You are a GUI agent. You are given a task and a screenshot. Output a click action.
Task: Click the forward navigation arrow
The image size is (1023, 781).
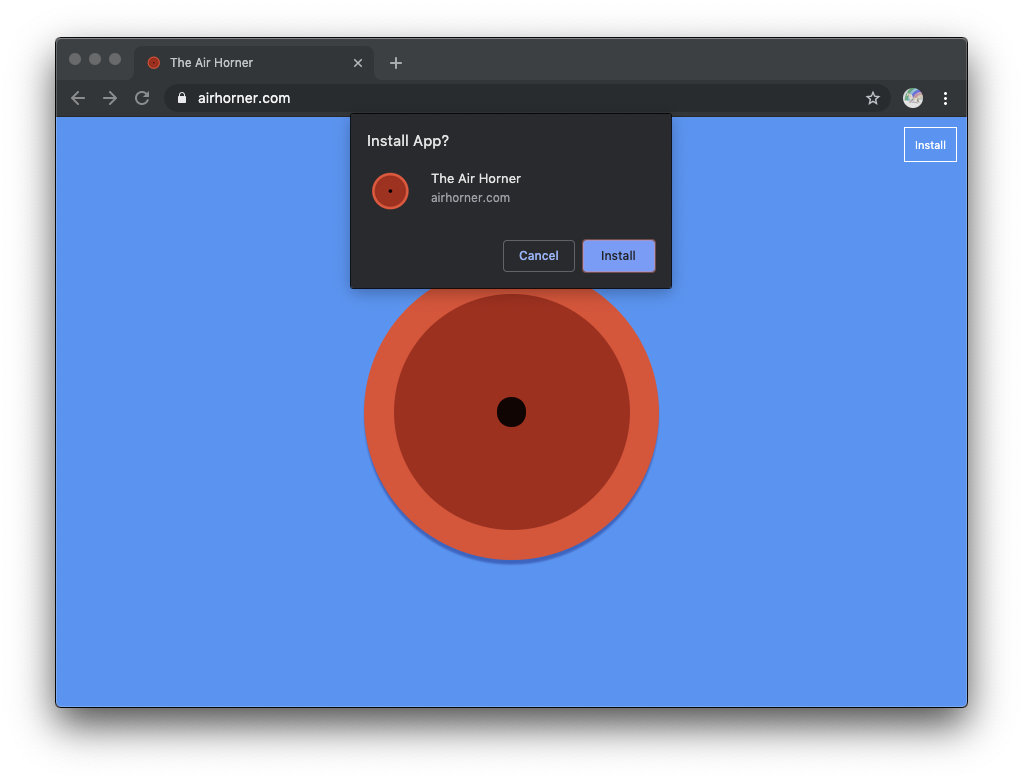(110, 98)
